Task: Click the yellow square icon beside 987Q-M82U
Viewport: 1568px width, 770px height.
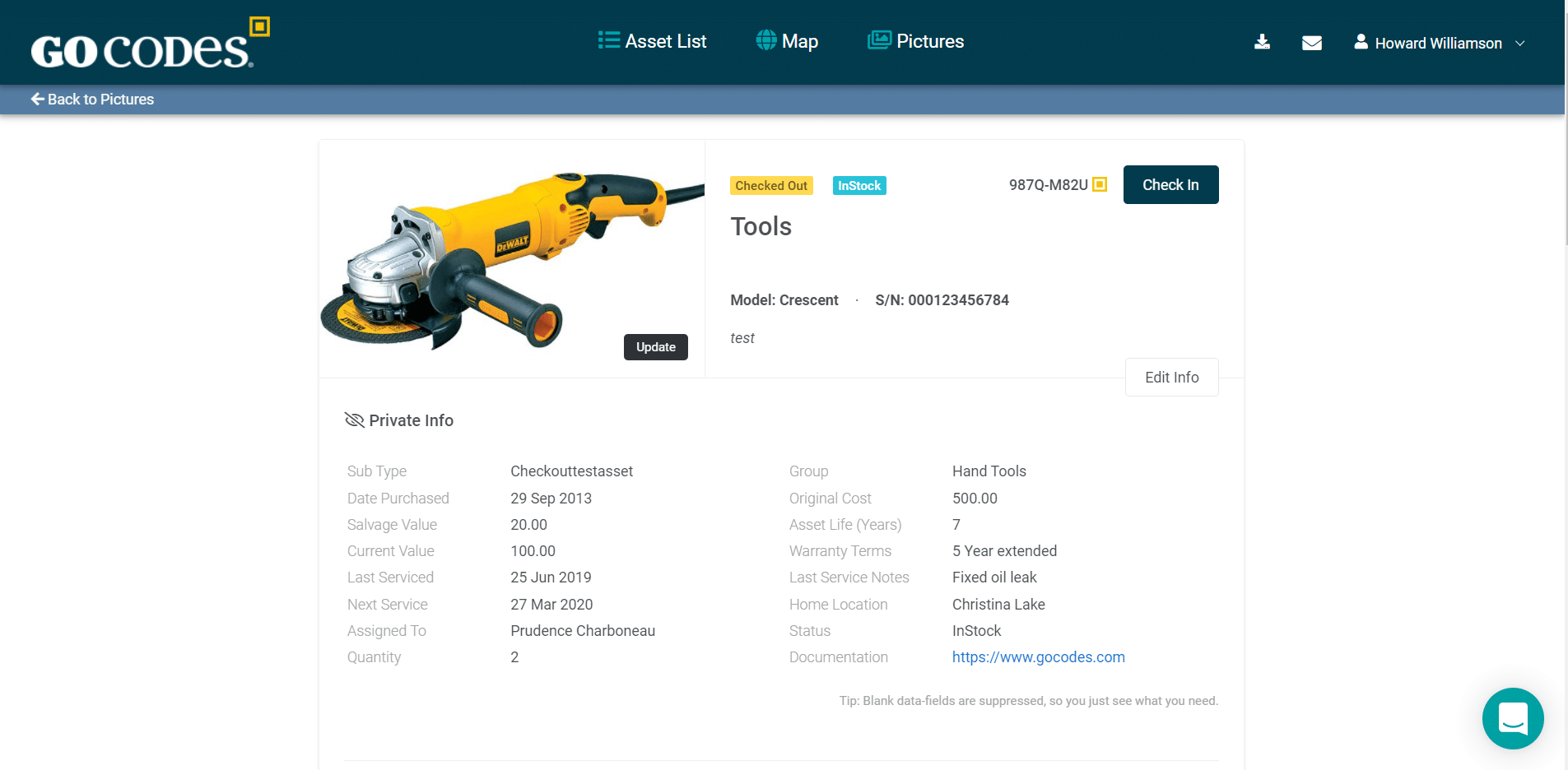Action: pyautogui.click(x=1100, y=184)
